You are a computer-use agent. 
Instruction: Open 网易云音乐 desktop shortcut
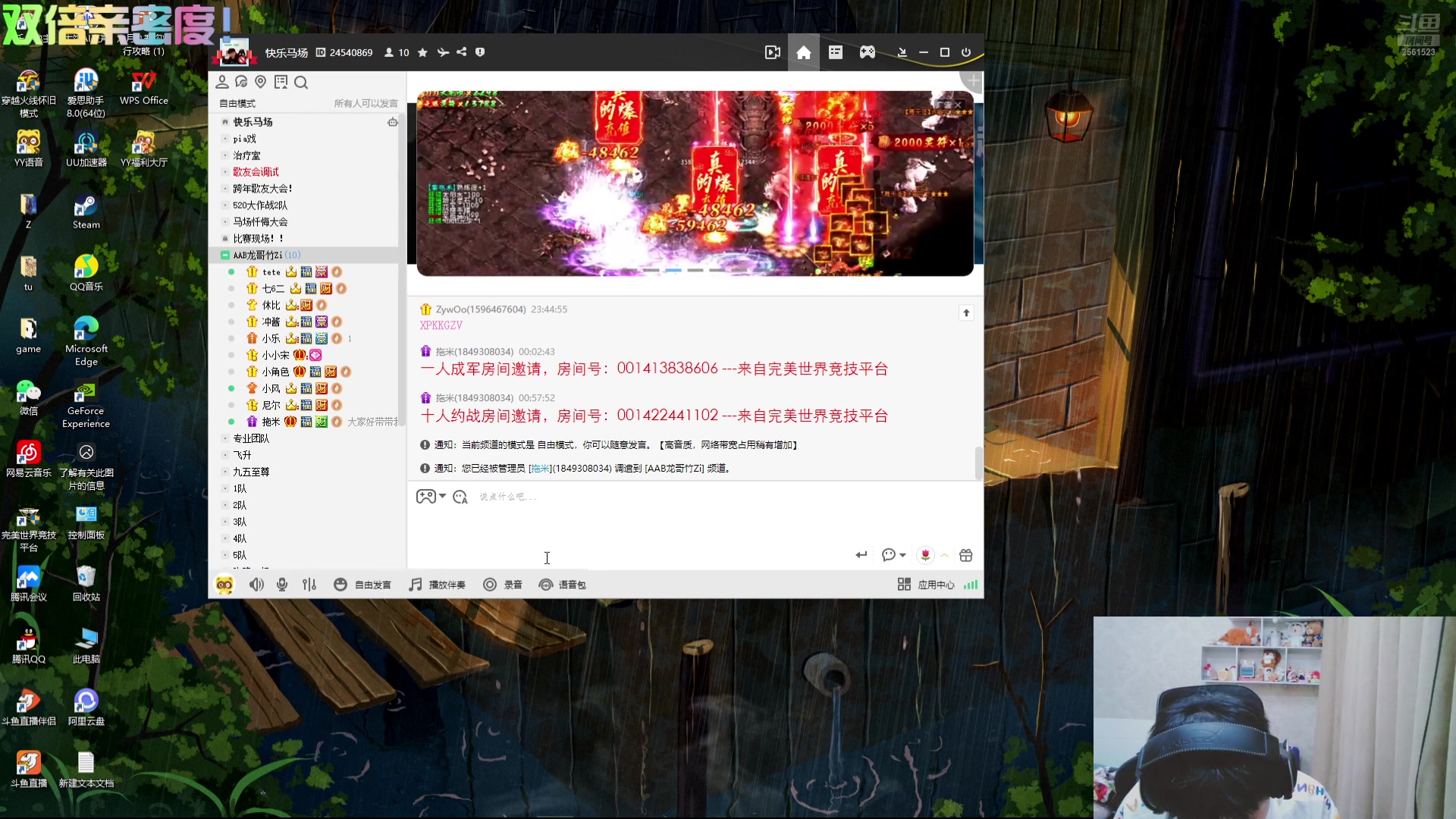(x=28, y=459)
